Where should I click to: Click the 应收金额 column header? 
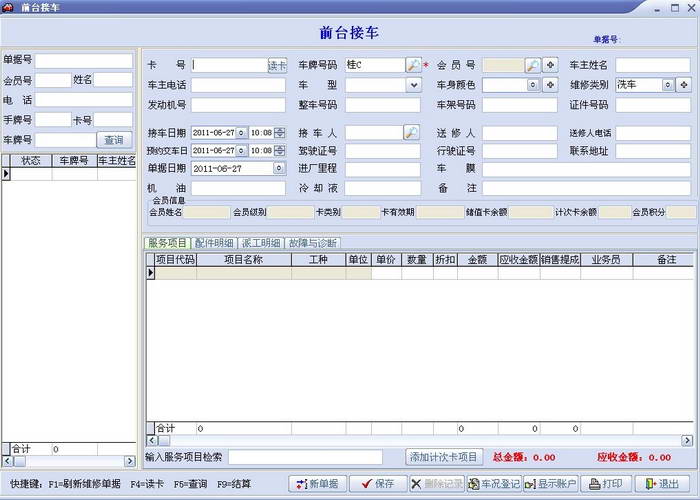(519, 260)
